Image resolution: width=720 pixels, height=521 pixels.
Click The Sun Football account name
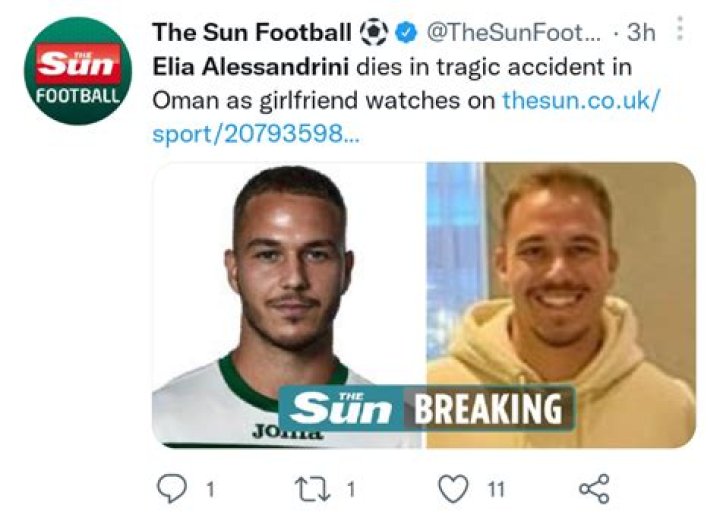coord(252,32)
